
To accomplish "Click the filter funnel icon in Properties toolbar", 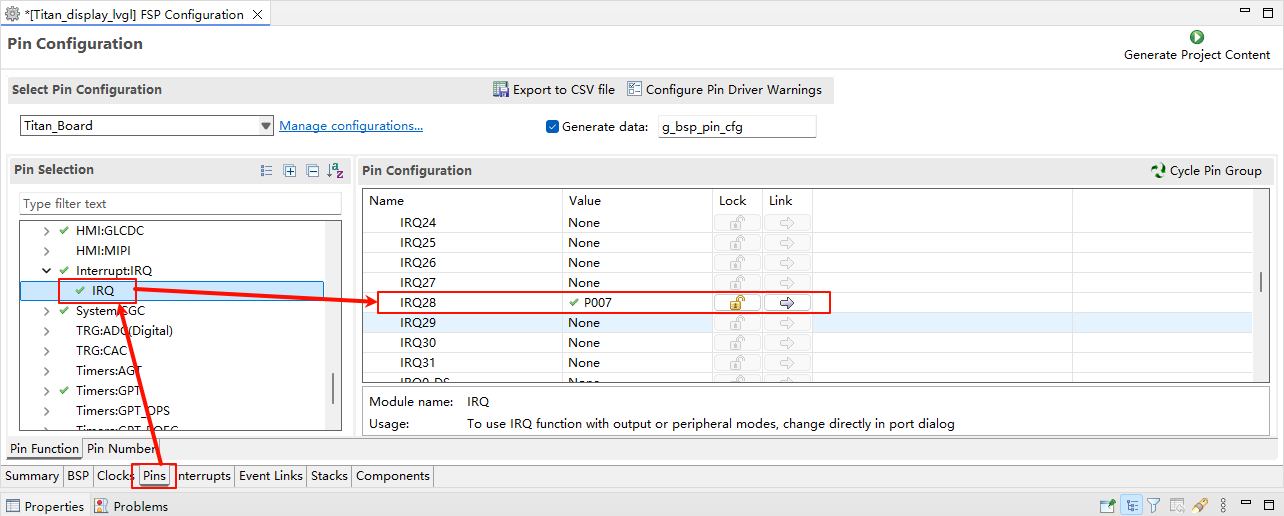I will point(1153,506).
